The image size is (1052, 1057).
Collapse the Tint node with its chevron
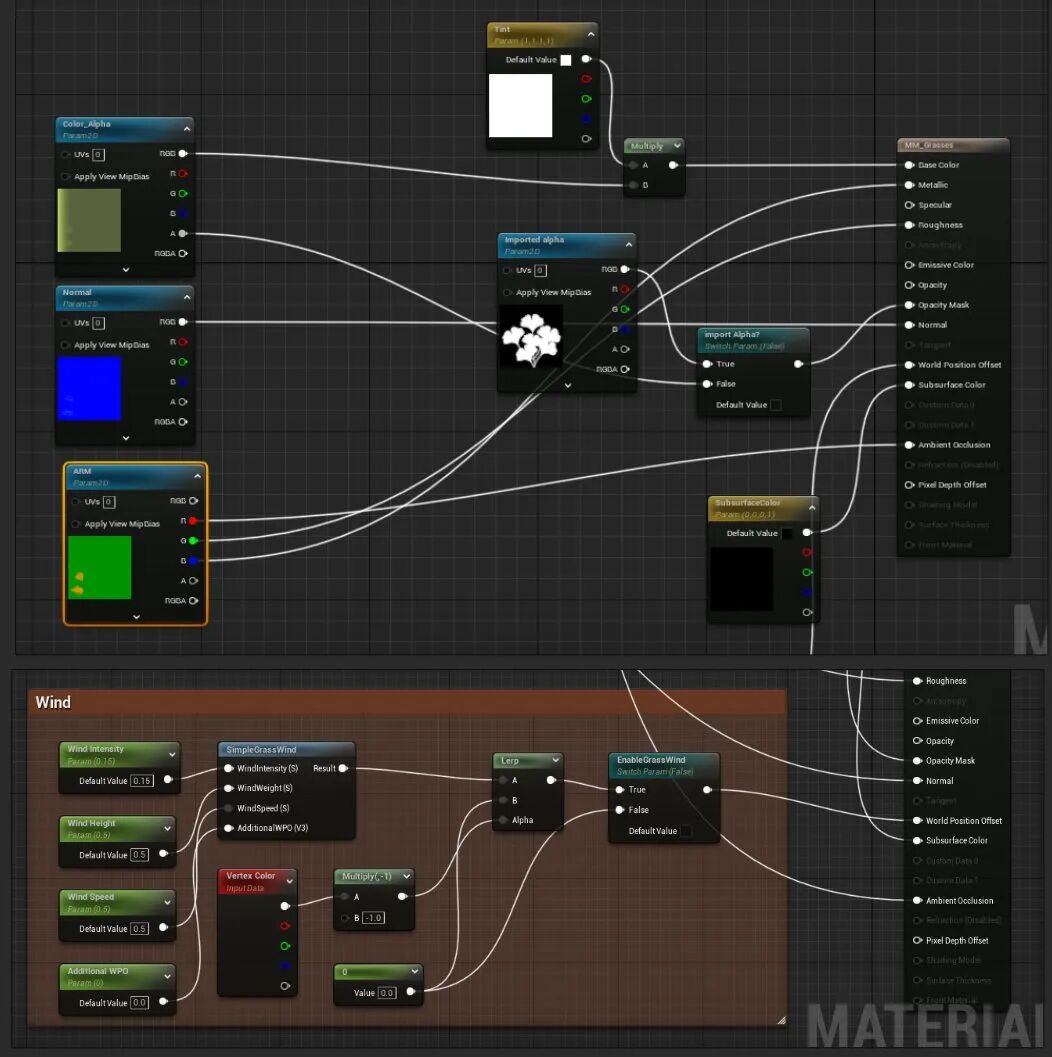point(591,34)
